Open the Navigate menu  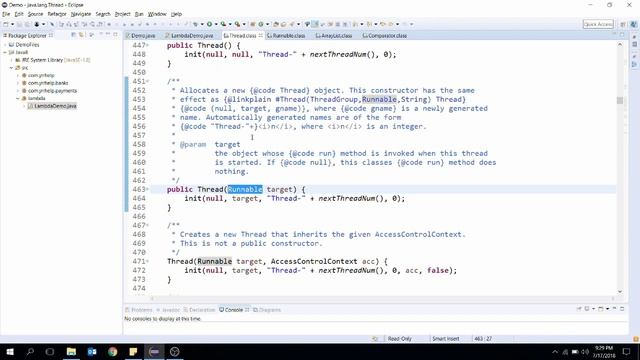tap(81, 14)
